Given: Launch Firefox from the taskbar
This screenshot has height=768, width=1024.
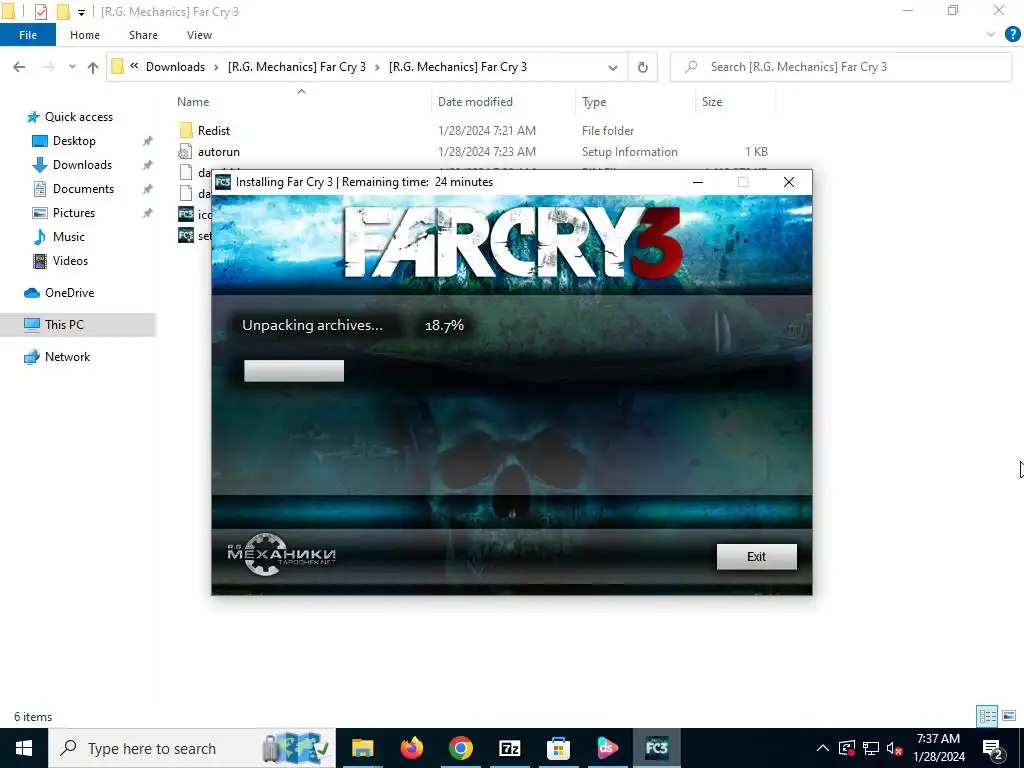Looking at the screenshot, I should point(411,748).
